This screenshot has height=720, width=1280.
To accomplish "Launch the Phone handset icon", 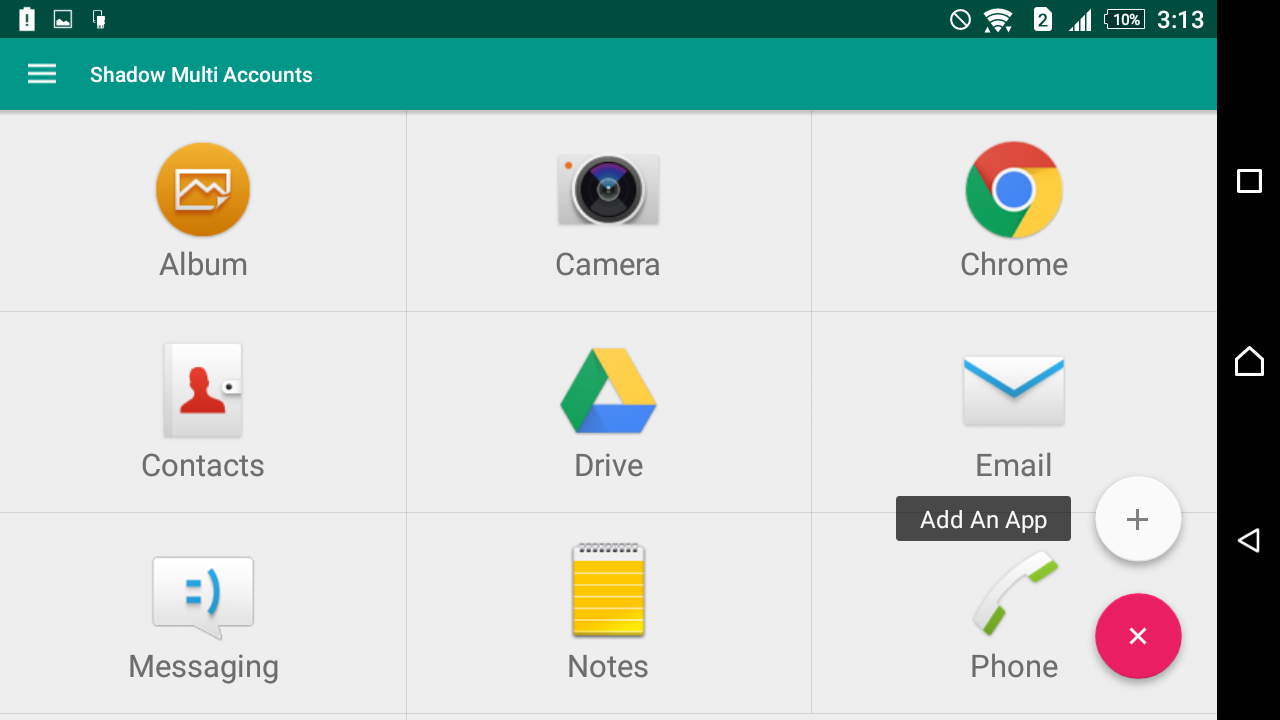I will pos(1014,592).
